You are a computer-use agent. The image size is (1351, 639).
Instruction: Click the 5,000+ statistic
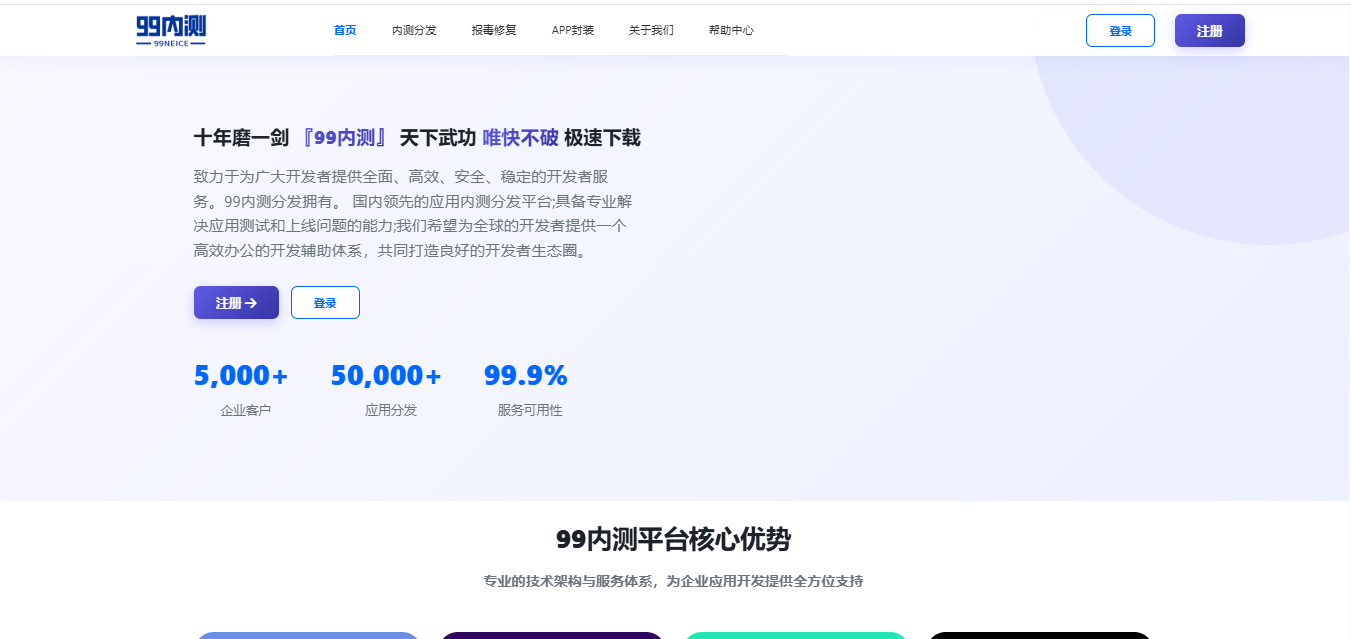pos(241,376)
